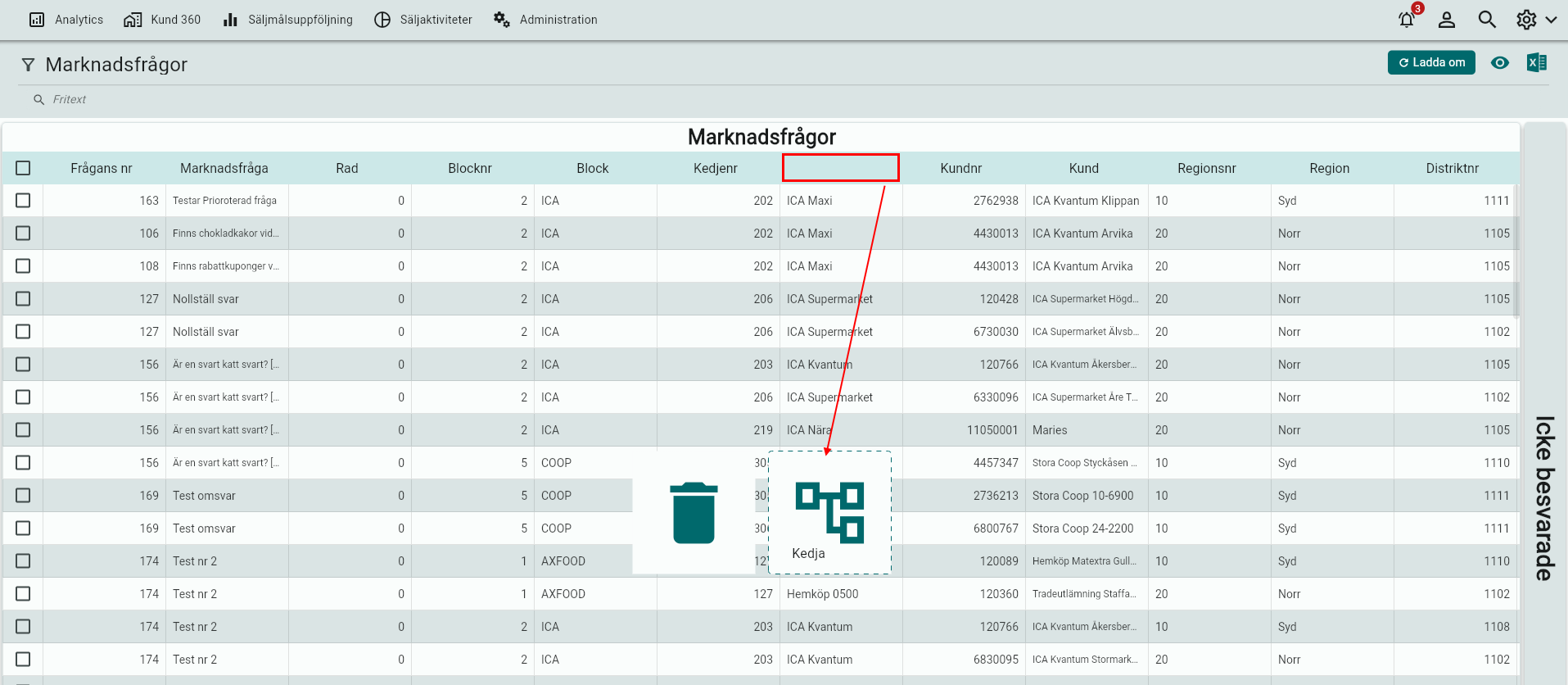
Task: Sort by Regionsnr column header
Action: click(x=1207, y=168)
